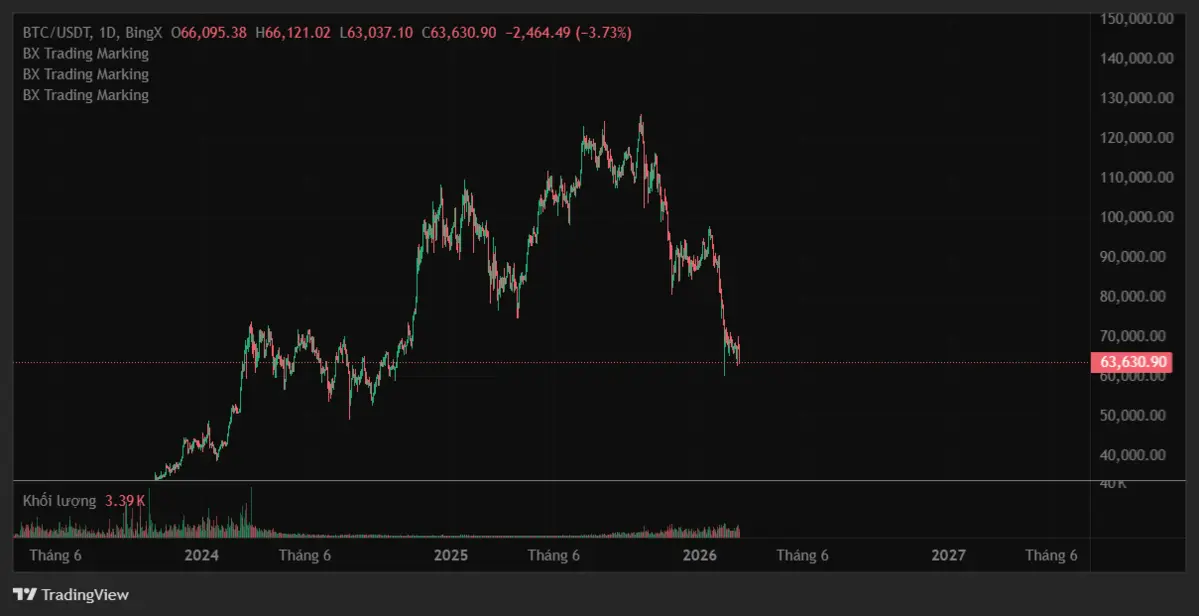
Task: Click the TradingView logo icon
Action: 25,595
